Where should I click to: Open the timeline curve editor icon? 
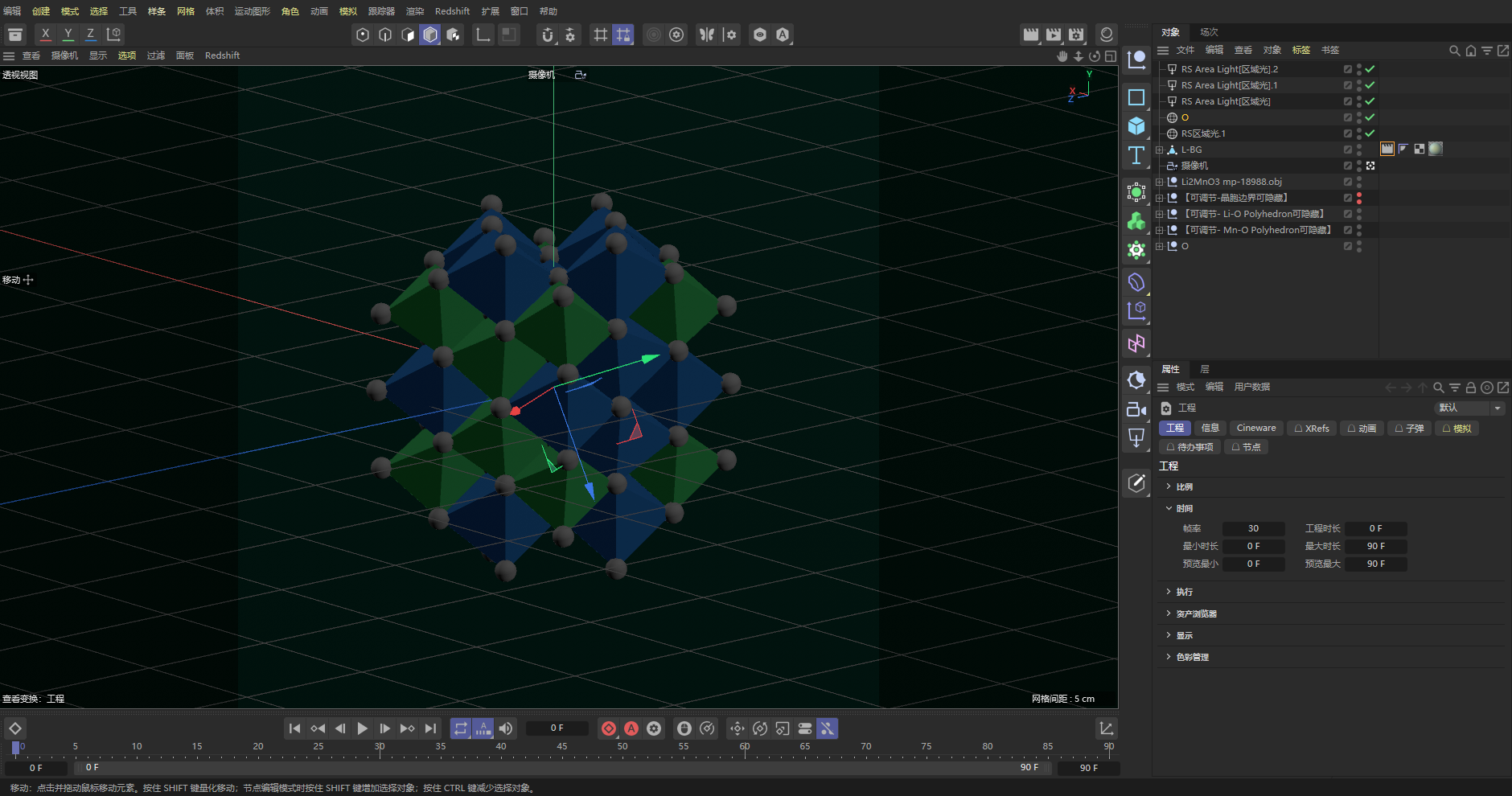1107,728
